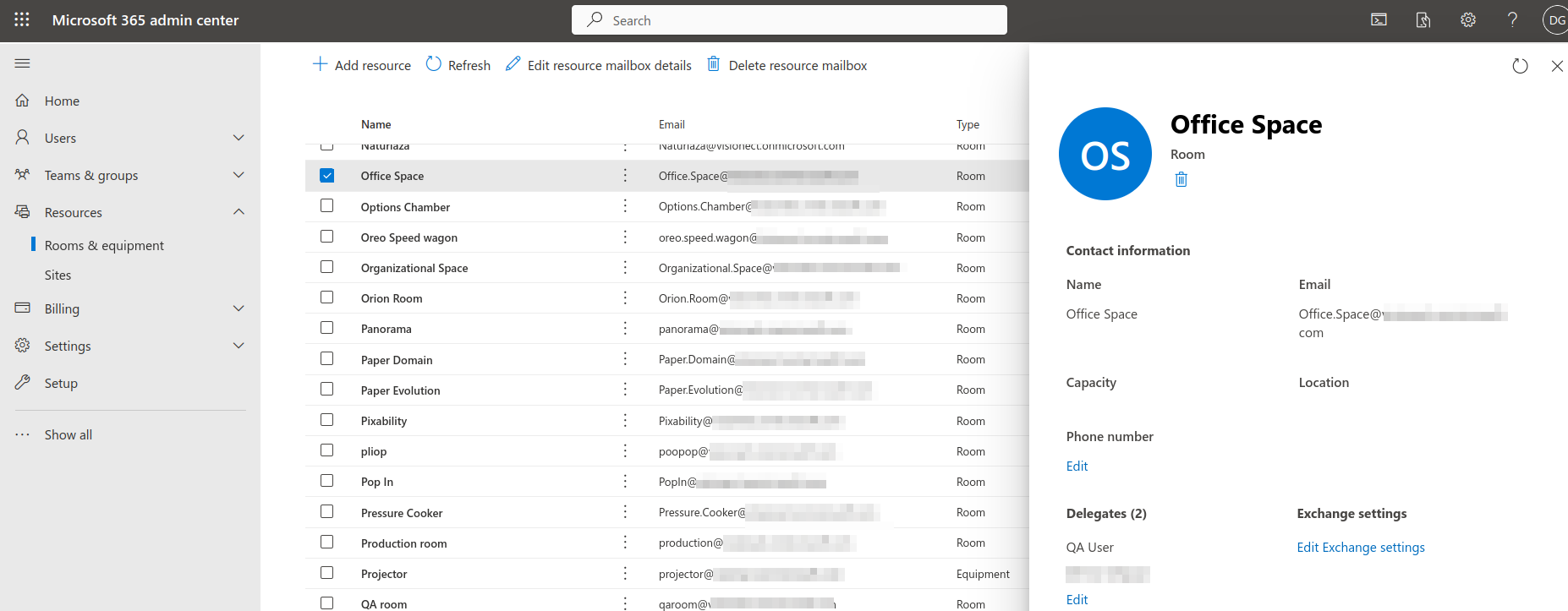The image size is (1568, 611).
Task: Collapse the Resources chevron
Action: 238,212
